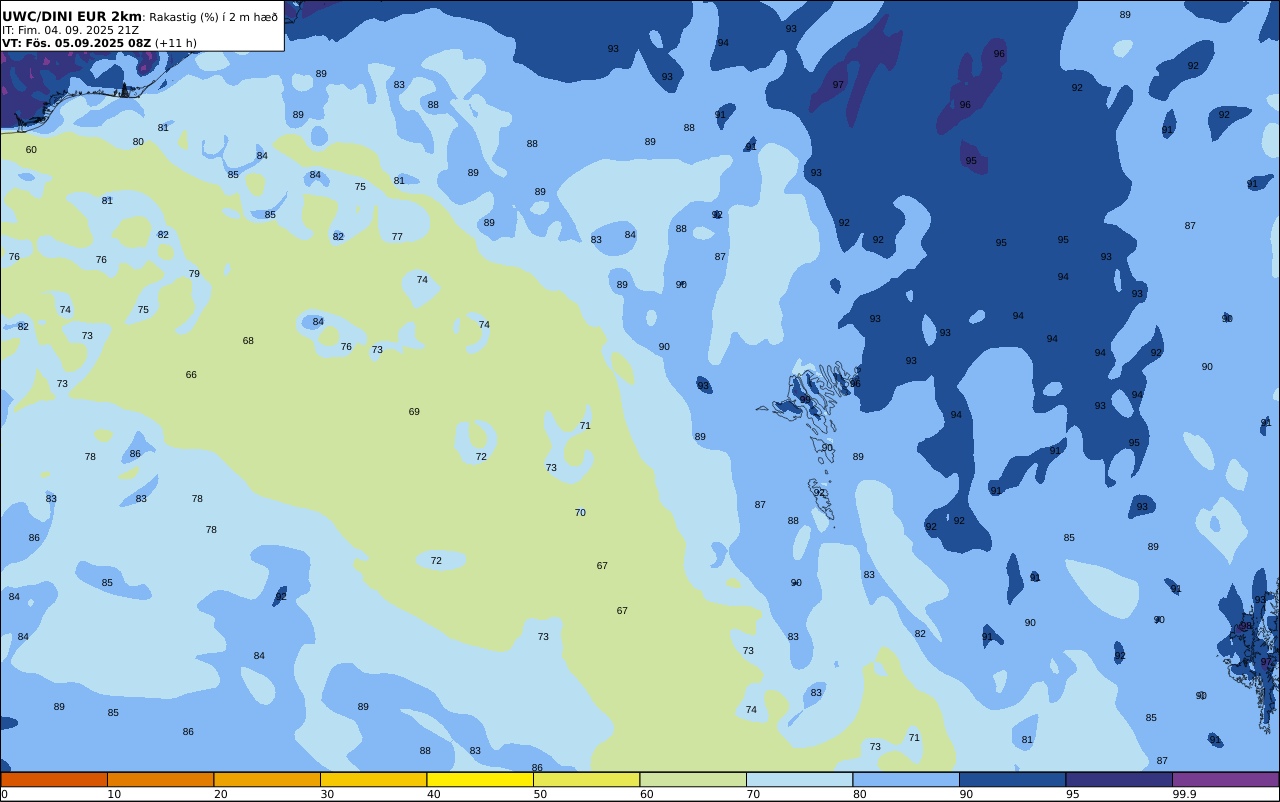The width and height of the screenshot is (1280, 802).
Task: Click the map humidity value 79
Action: tap(194, 274)
